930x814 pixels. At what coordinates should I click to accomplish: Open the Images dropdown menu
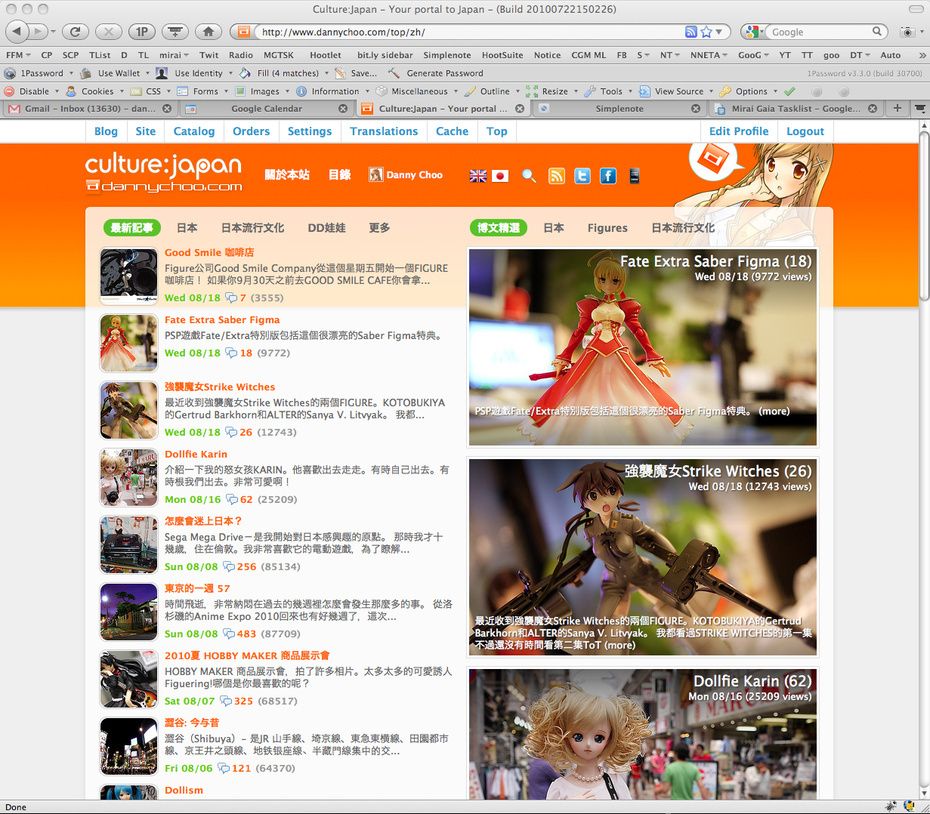coord(262,91)
